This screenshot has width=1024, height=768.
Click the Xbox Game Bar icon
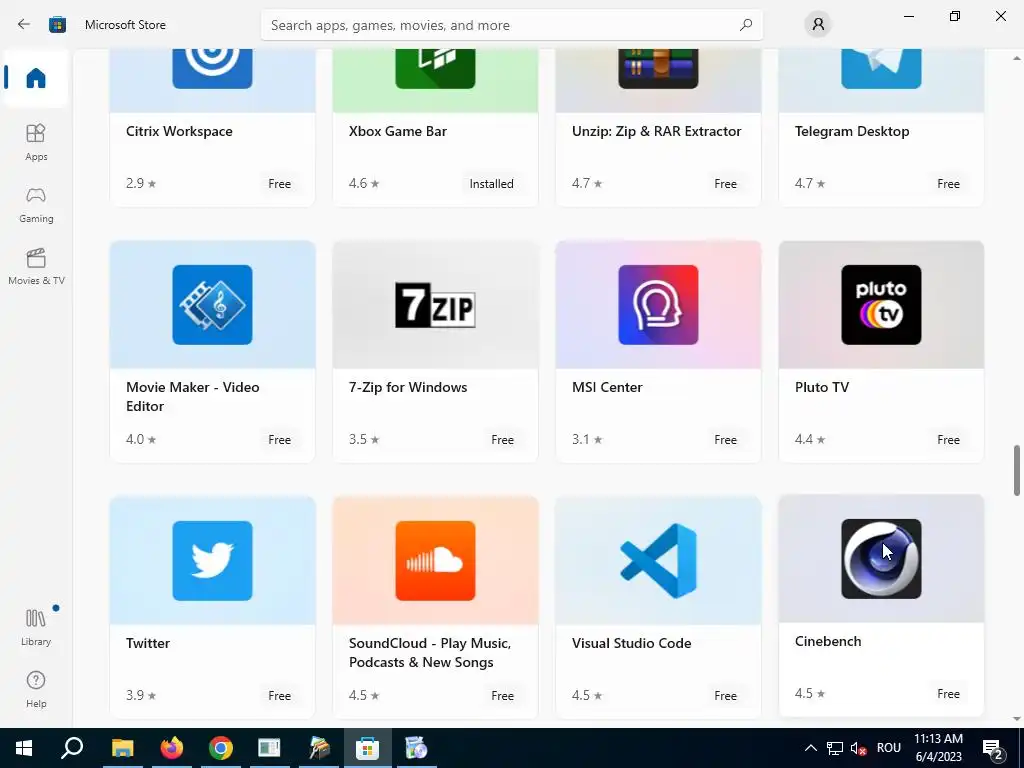click(x=435, y=68)
